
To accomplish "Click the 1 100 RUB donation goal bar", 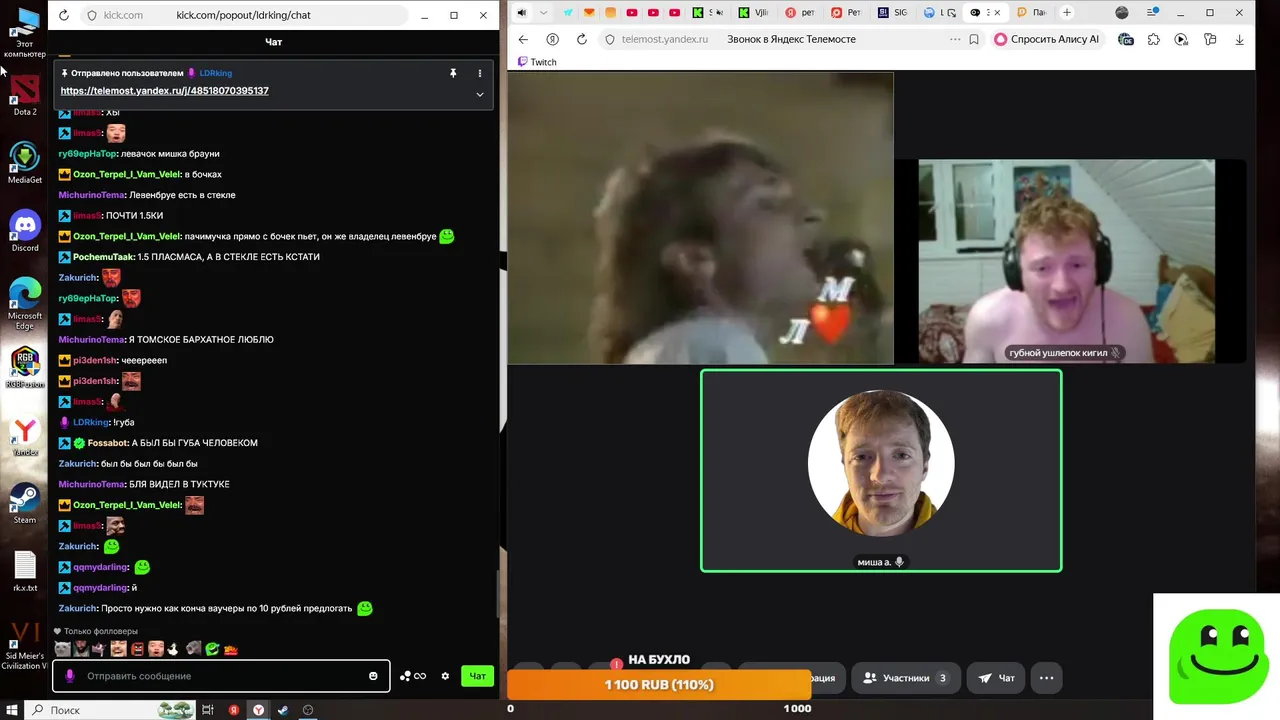I will point(659,685).
